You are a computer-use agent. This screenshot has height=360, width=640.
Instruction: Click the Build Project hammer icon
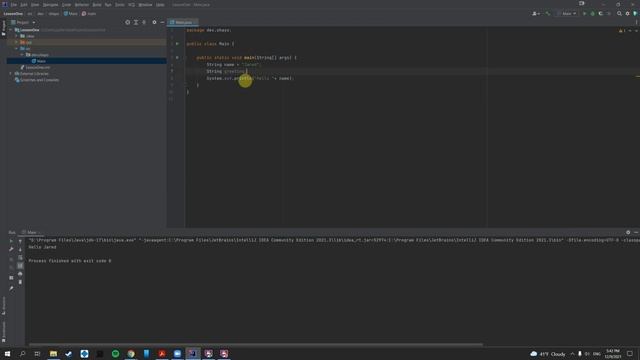pos(548,13)
